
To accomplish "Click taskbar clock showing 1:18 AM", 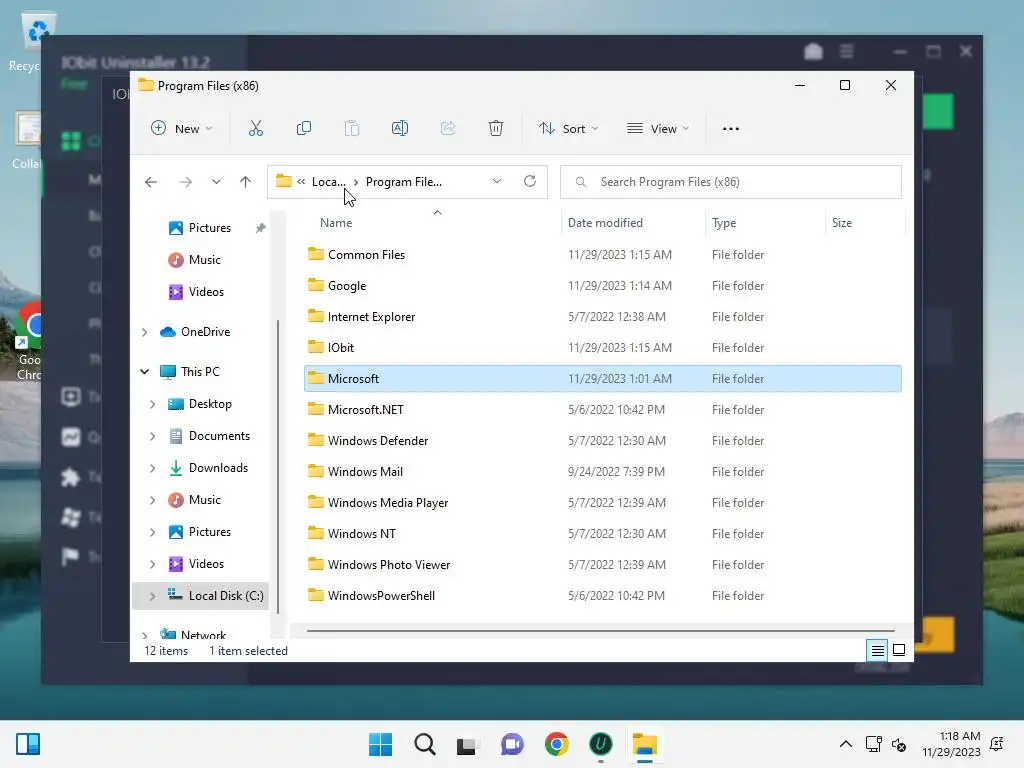I will (x=952, y=744).
